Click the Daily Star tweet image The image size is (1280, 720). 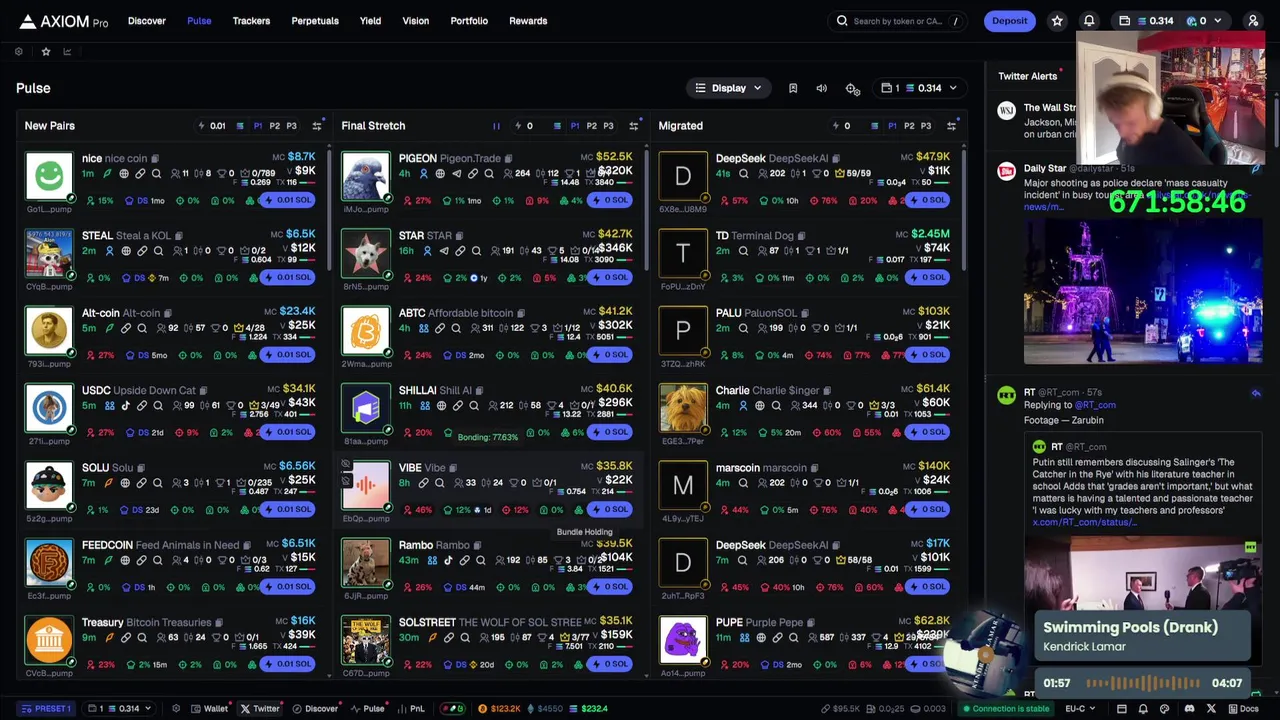coord(1143,291)
